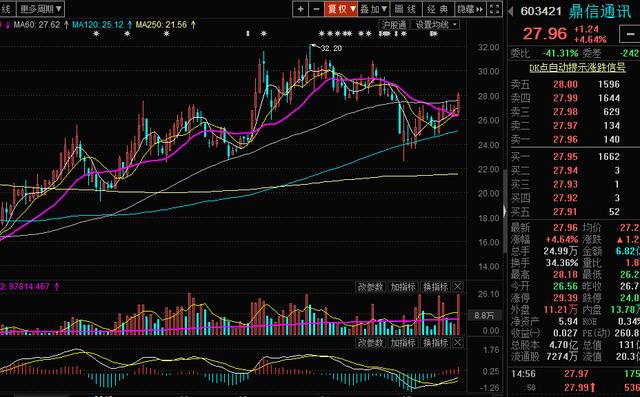640x397 pixels.
Task: Click the minus button next to price change
Action: (630, 34)
